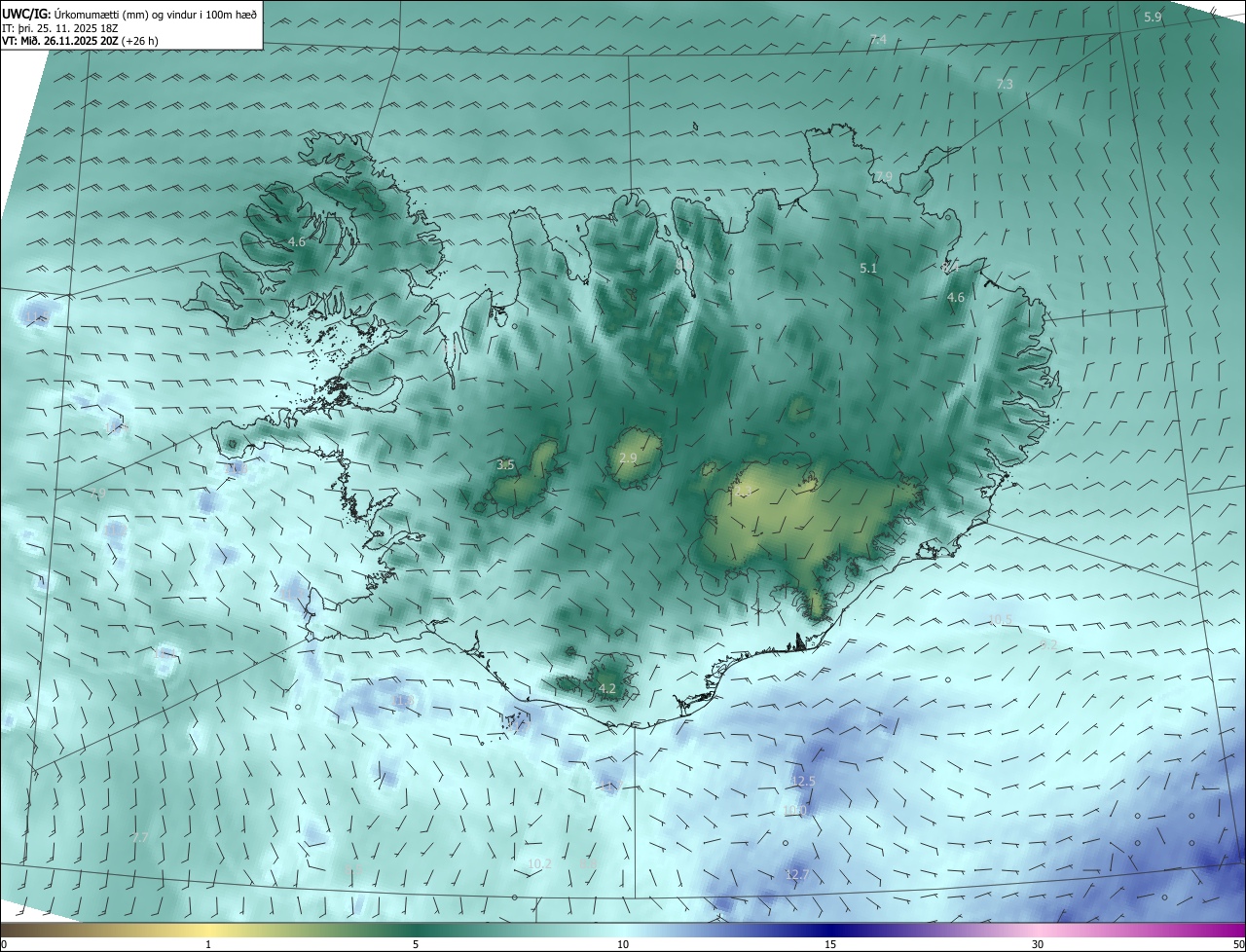This screenshot has width=1246, height=952.
Task: Click the colorbar tick label 30
Action: point(1038,944)
